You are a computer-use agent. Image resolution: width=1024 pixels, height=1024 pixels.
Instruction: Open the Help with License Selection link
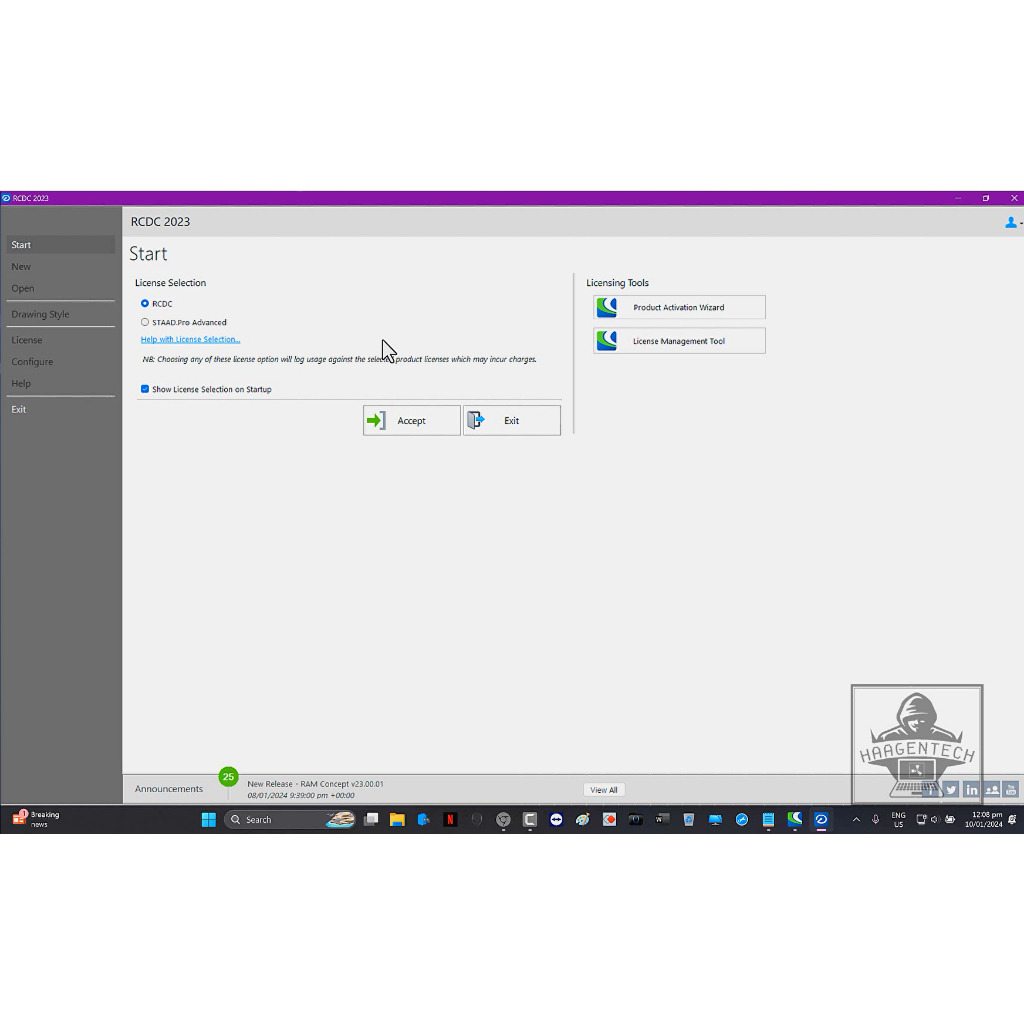(x=190, y=340)
